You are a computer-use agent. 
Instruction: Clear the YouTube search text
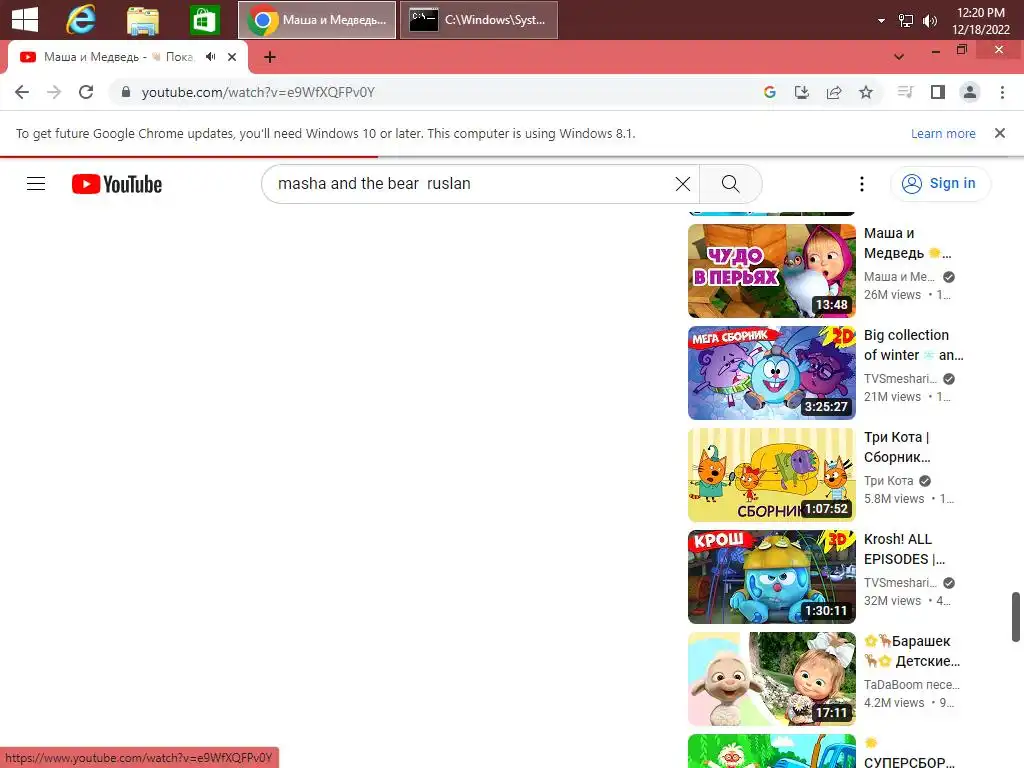coord(682,184)
